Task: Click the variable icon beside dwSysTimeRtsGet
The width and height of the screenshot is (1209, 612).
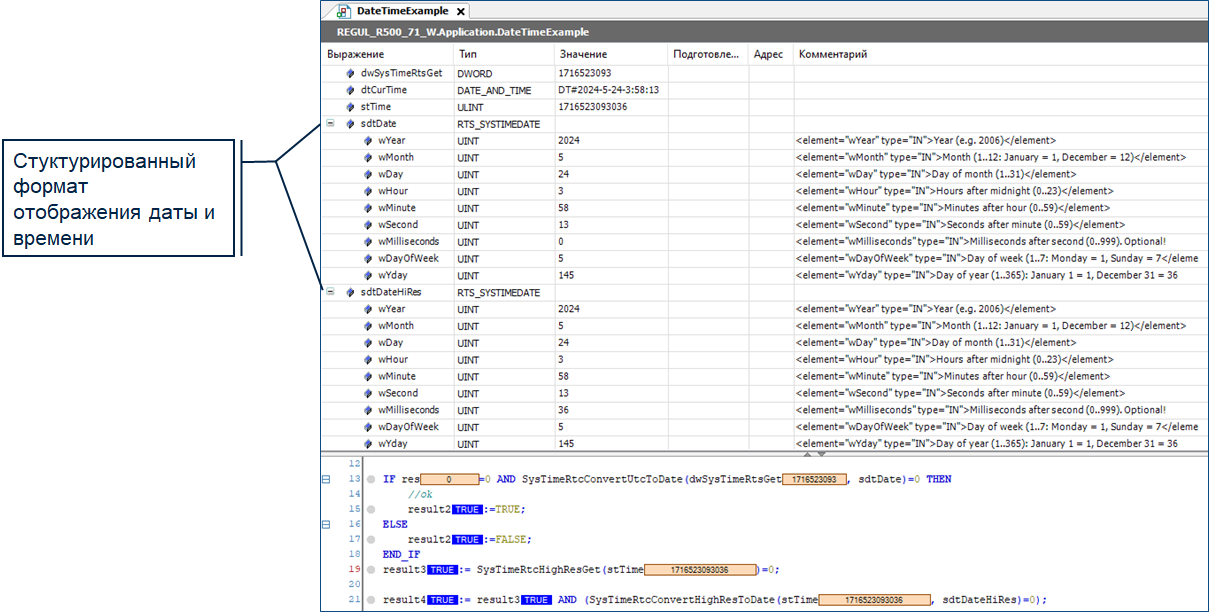Action: pos(351,73)
